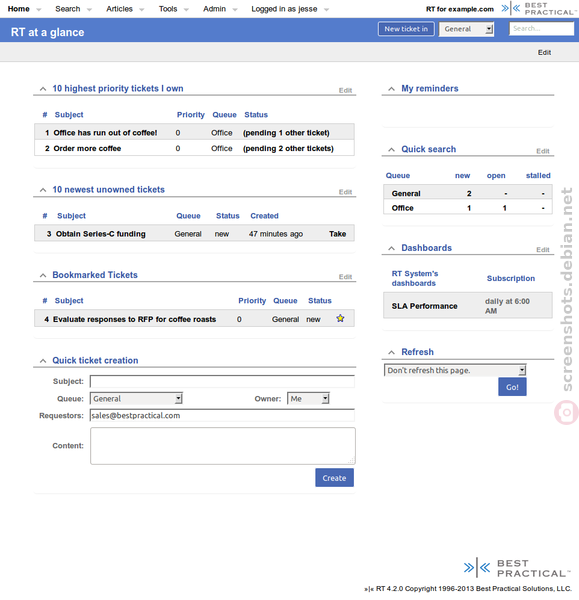Open the Owner dropdown set to Me
This screenshot has width=579, height=600.
coord(308,399)
